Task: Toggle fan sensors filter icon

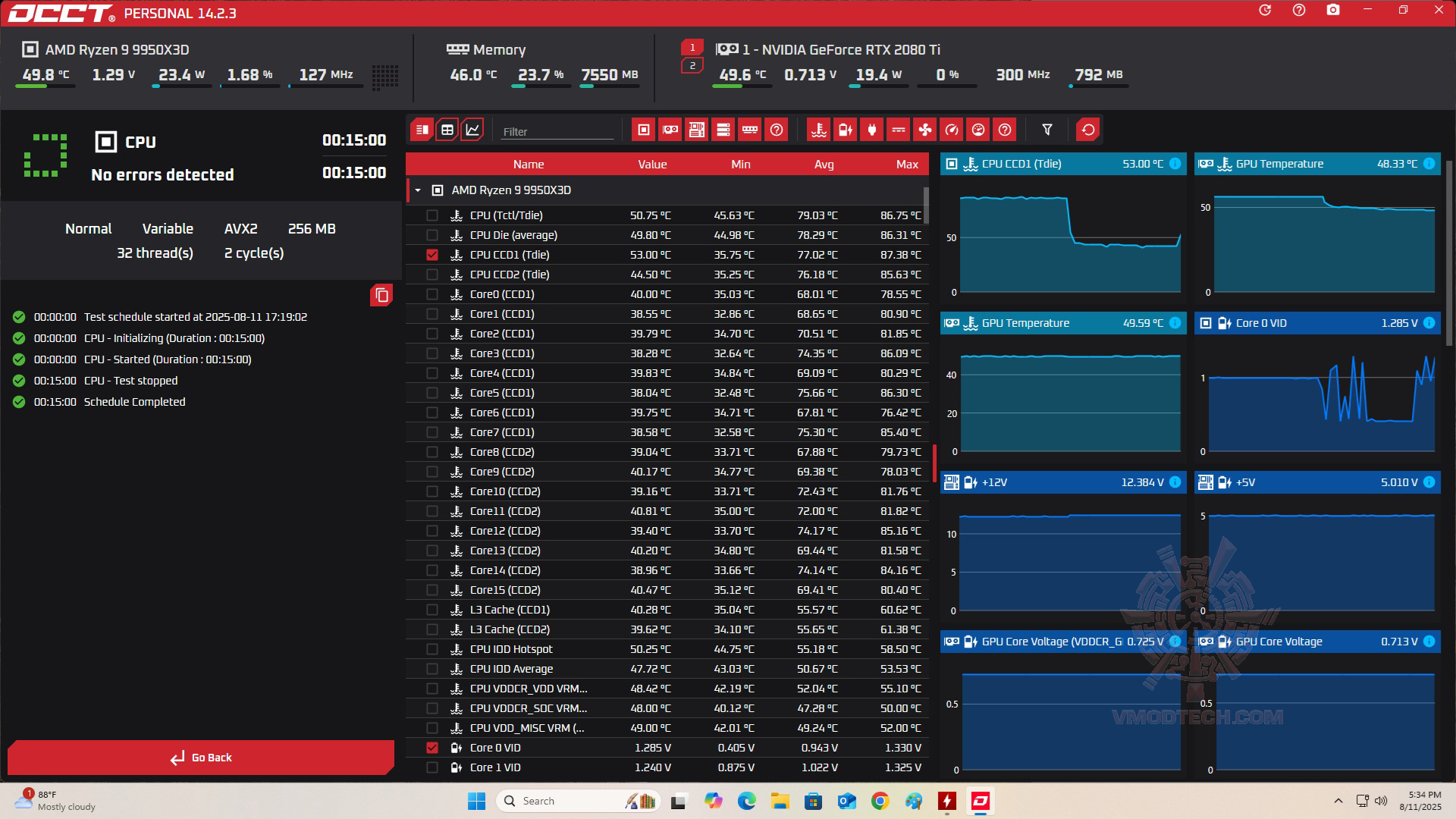Action: 924,130
